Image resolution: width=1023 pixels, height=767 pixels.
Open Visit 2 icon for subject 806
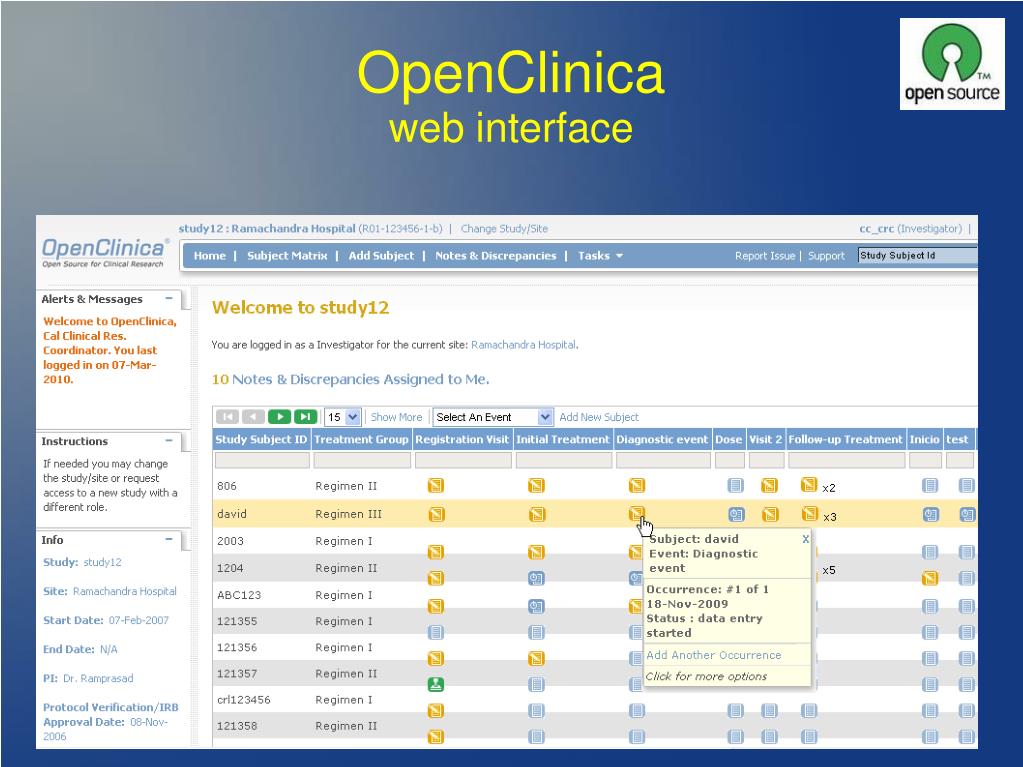click(769, 485)
